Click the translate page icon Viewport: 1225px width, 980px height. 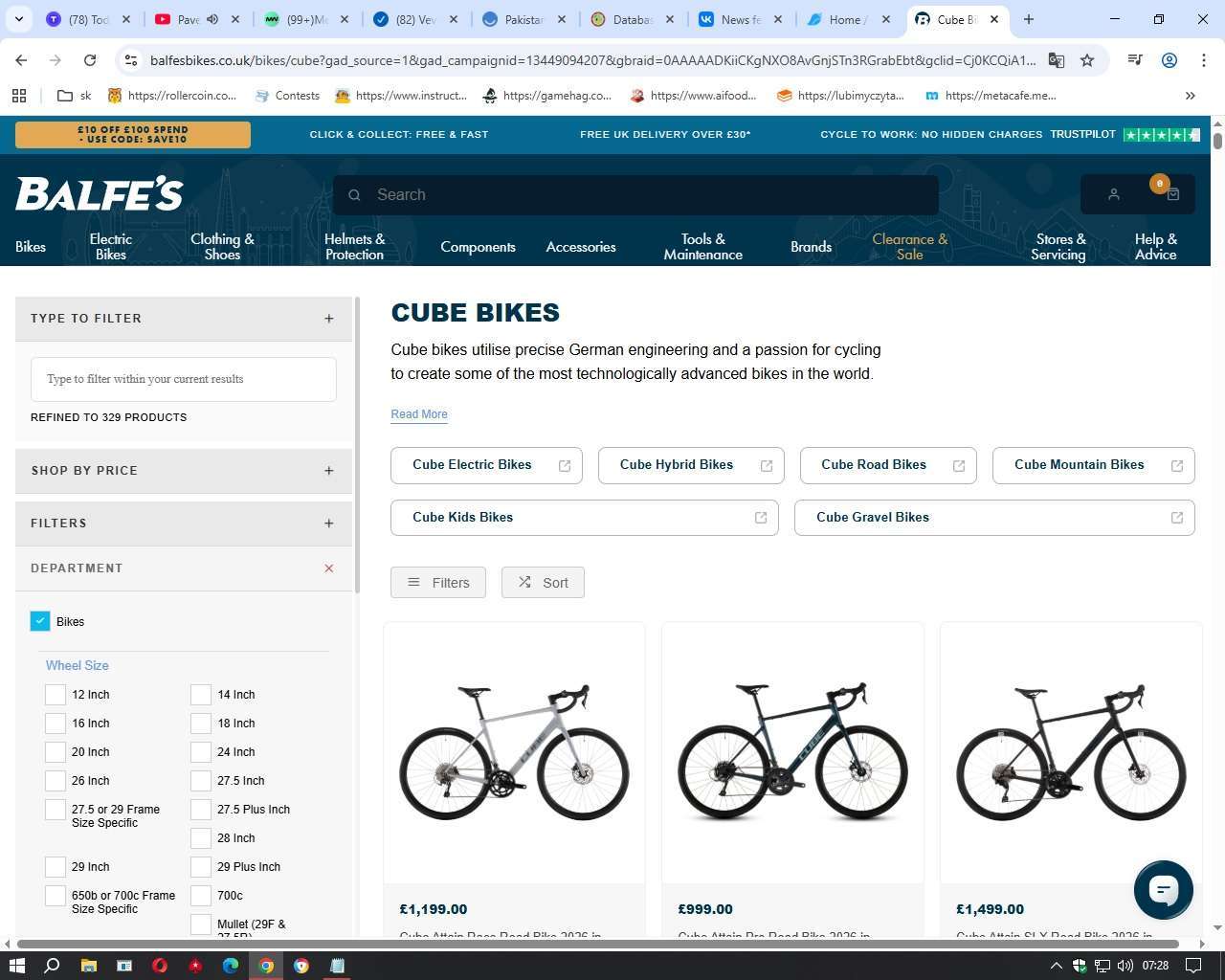pos(1057,60)
